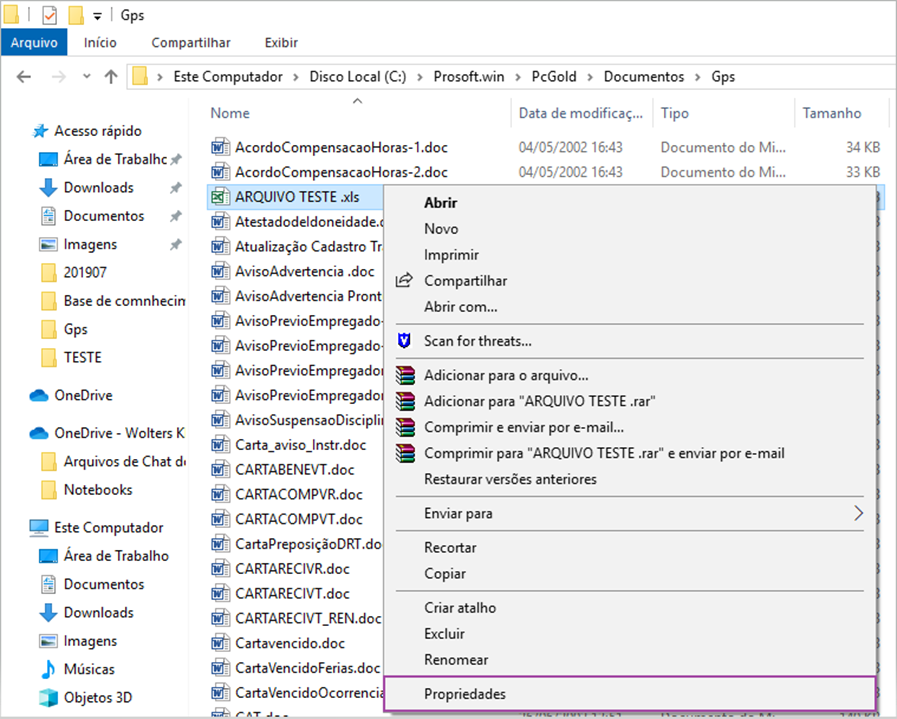The height and width of the screenshot is (719, 897).
Task: Go up one folder with the up arrow
Action: click(x=111, y=77)
